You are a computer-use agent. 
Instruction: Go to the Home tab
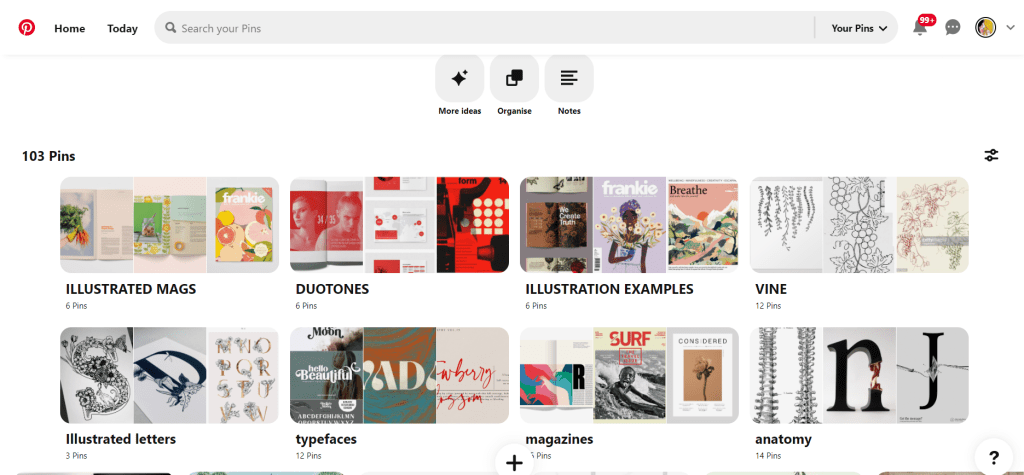click(x=70, y=28)
